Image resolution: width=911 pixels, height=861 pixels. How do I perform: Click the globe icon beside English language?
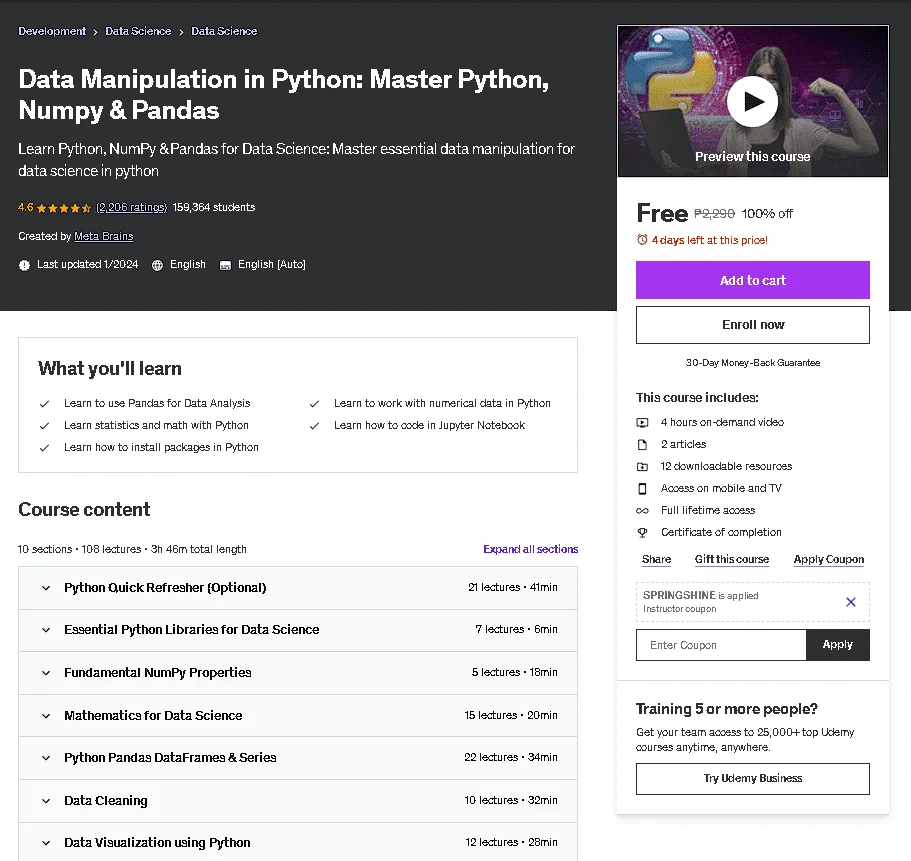click(x=157, y=265)
